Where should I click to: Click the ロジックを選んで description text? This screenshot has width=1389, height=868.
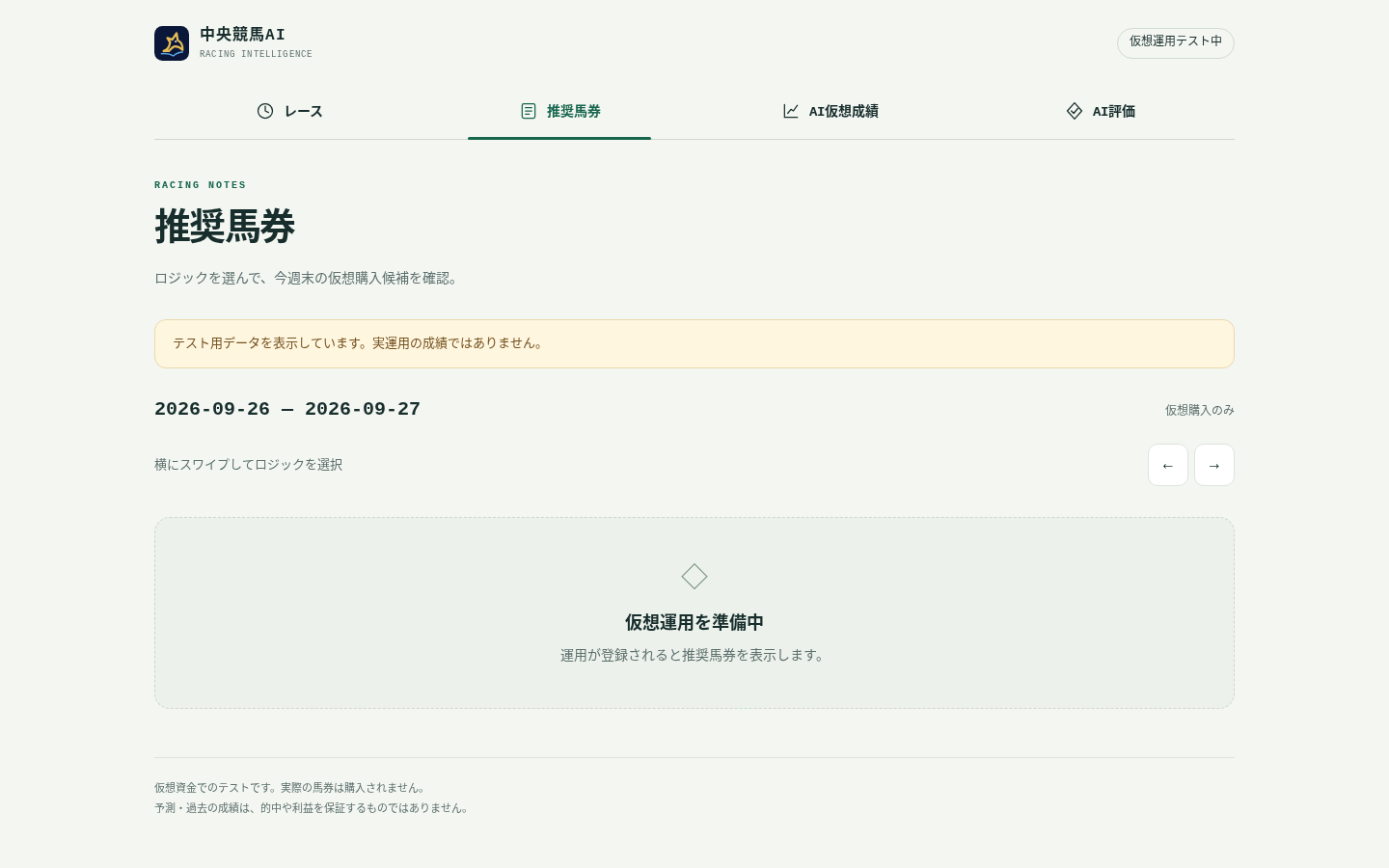coord(309,278)
